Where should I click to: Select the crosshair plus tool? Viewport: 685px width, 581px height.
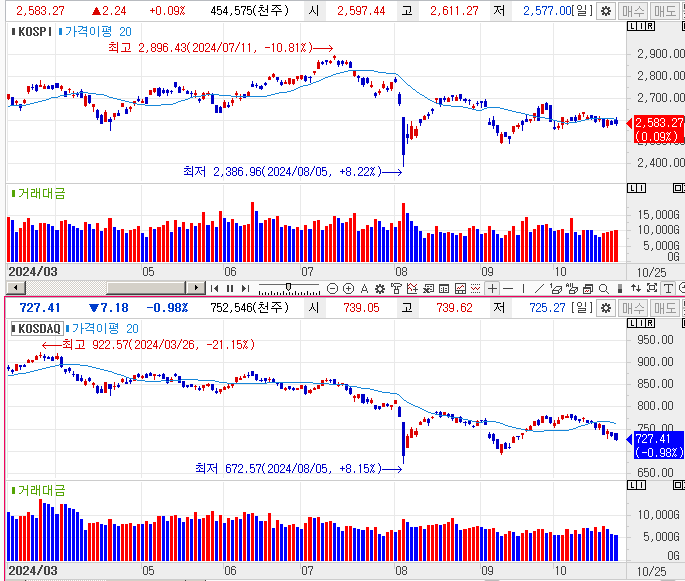492,288
